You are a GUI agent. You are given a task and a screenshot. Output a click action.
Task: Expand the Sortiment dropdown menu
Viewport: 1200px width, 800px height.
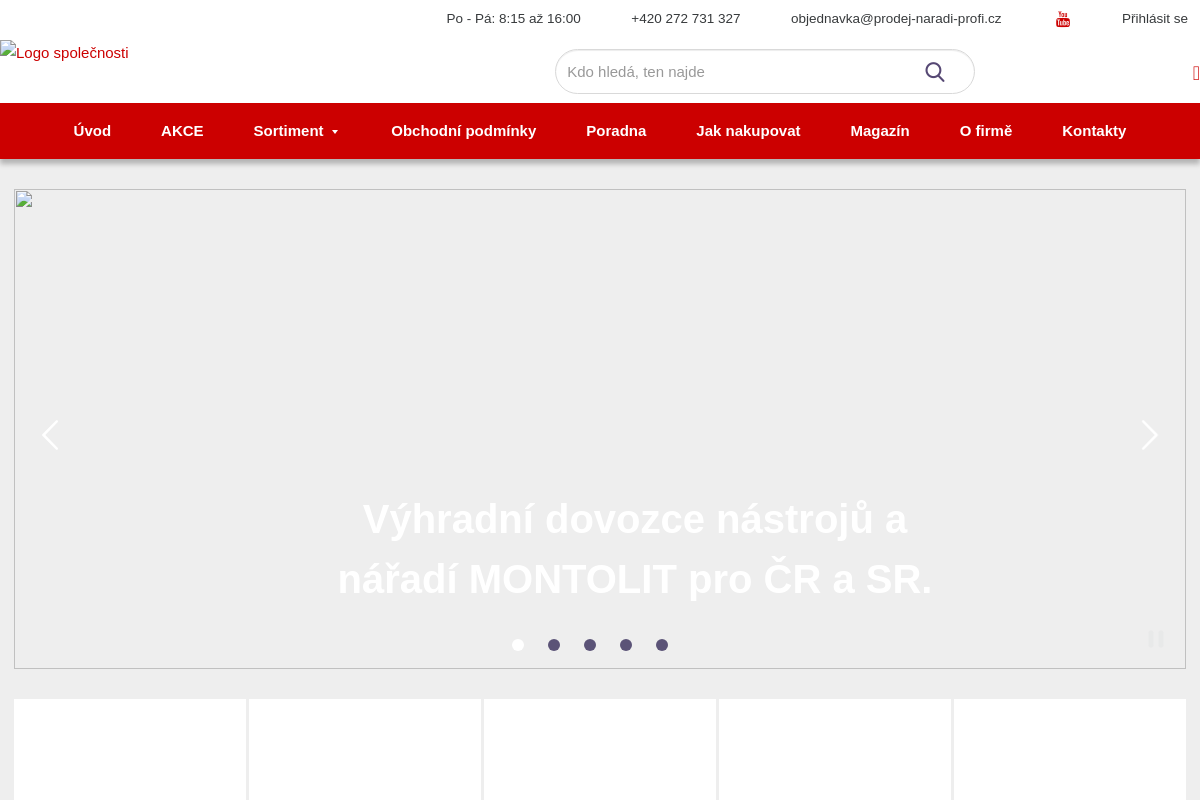(x=296, y=131)
